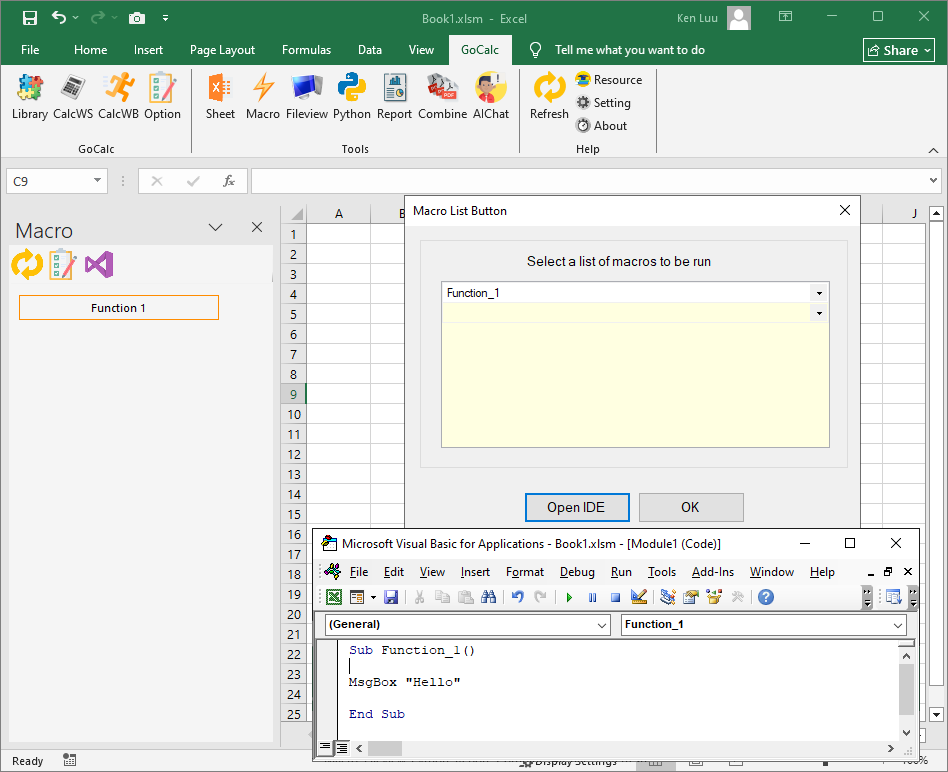This screenshot has height=772, width=948.
Task: Run Sub with green play icon in VBA
Action: click(569, 597)
